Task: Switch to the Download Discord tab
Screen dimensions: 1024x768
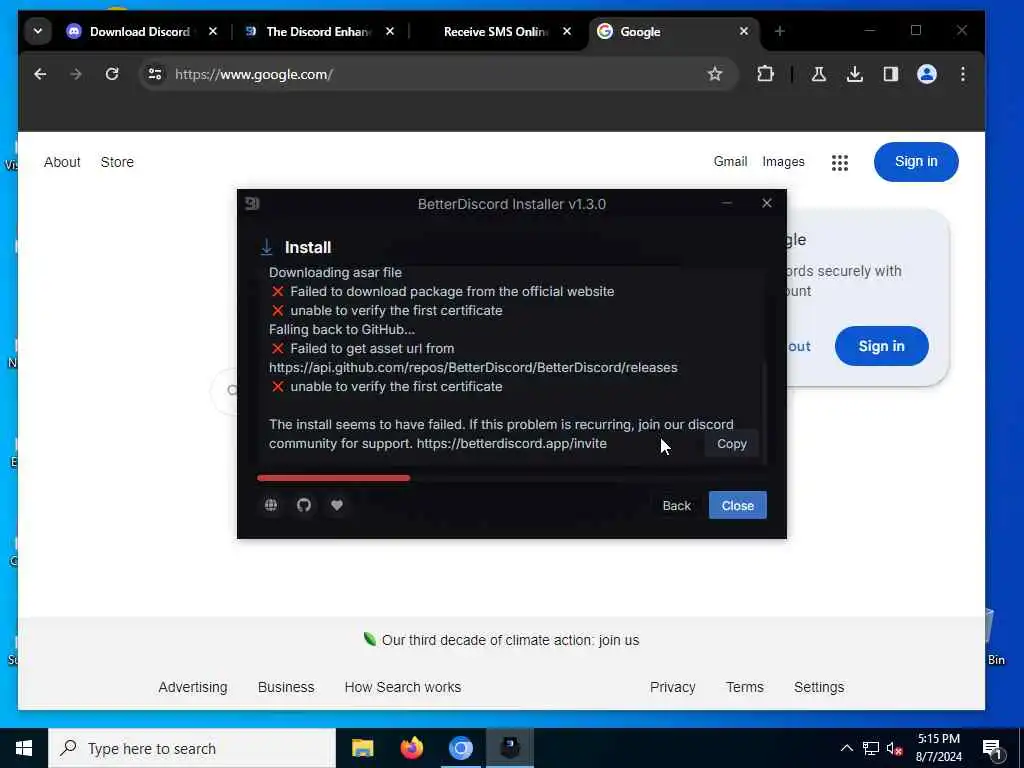Action: (140, 31)
